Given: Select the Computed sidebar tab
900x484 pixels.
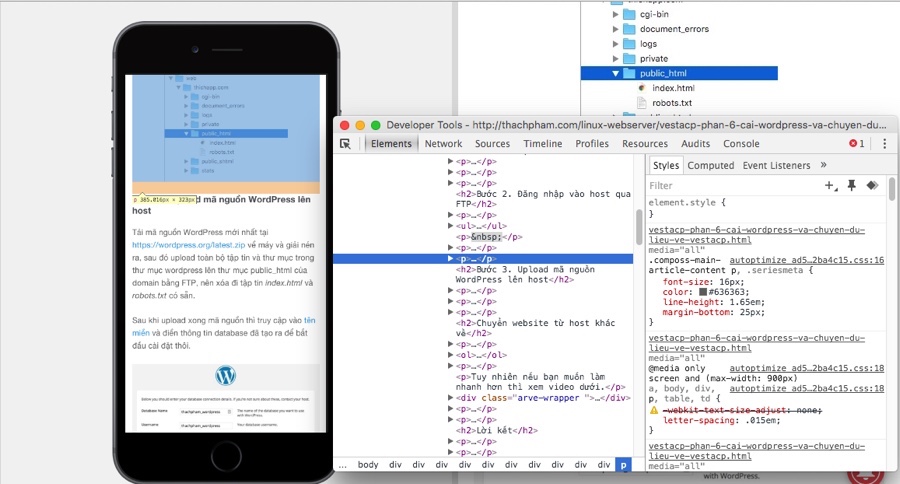Looking at the screenshot, I should [x=711, y=165].
